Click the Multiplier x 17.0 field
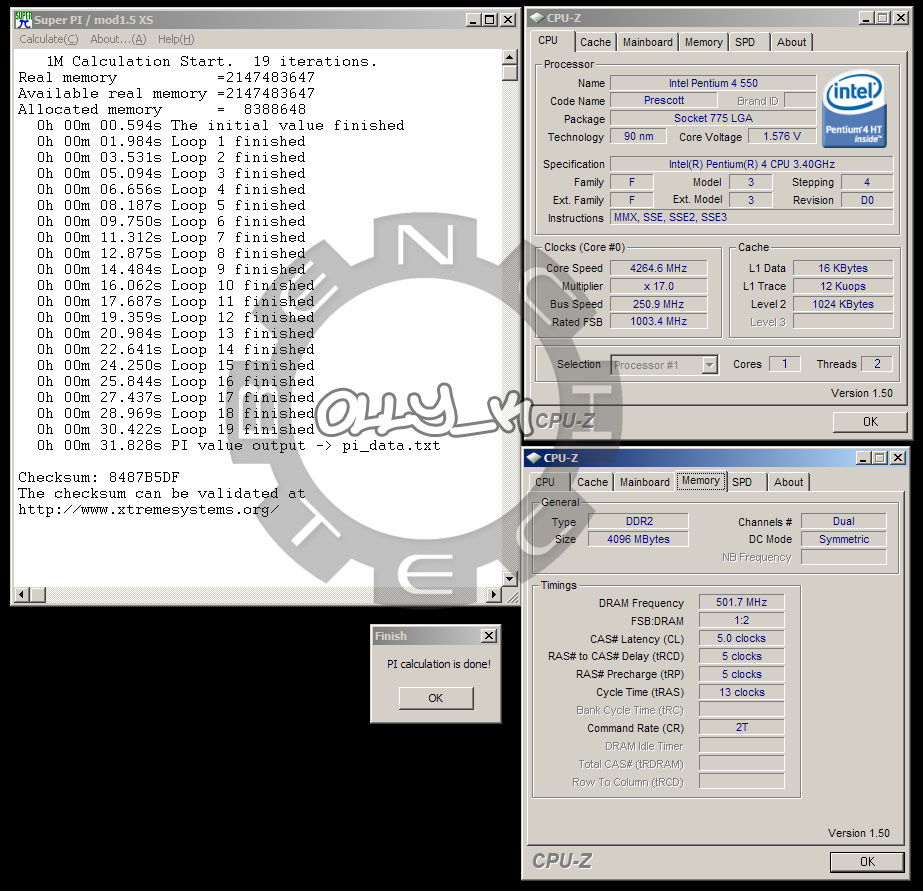This screenshot has width=923, height=891. 658,287
